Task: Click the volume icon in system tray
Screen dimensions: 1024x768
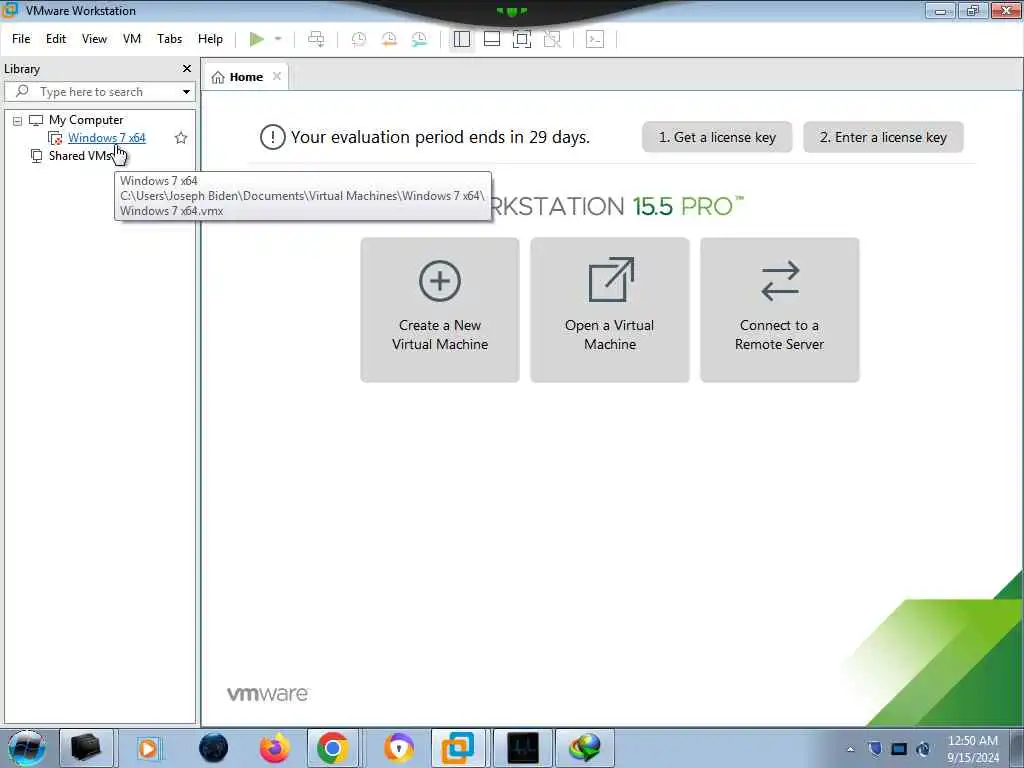Action: pos(923,749)
